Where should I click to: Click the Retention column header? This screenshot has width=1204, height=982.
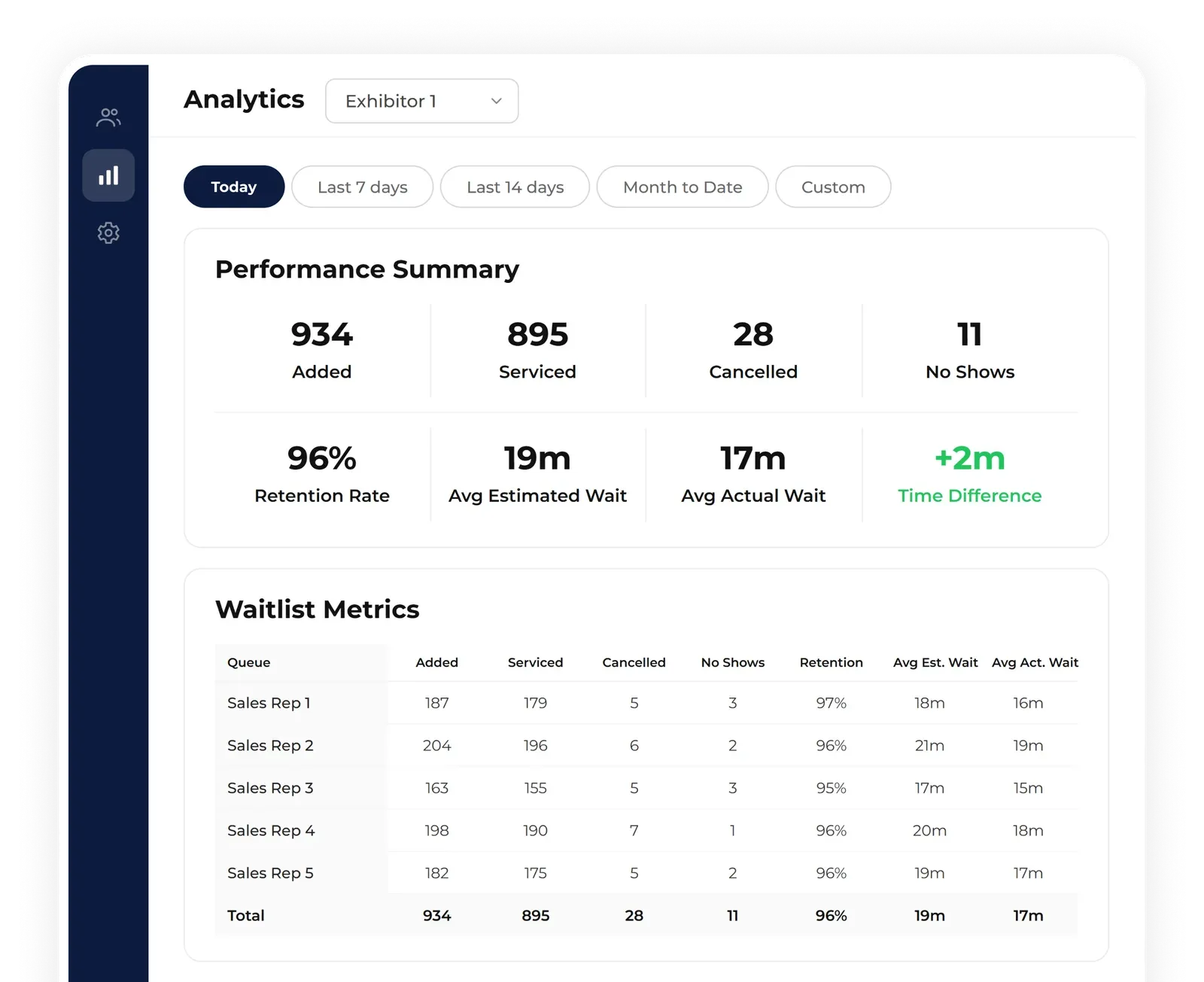(832, 662)
